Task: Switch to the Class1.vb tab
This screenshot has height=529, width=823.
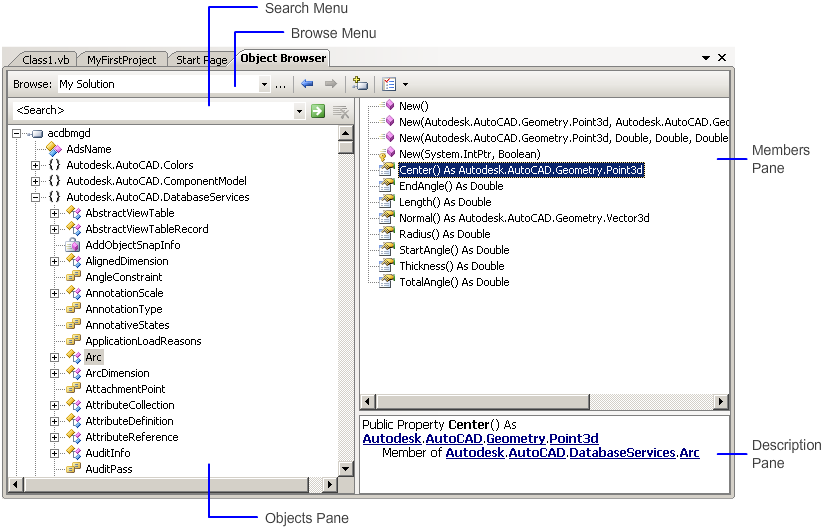Action: coord(46,60)
